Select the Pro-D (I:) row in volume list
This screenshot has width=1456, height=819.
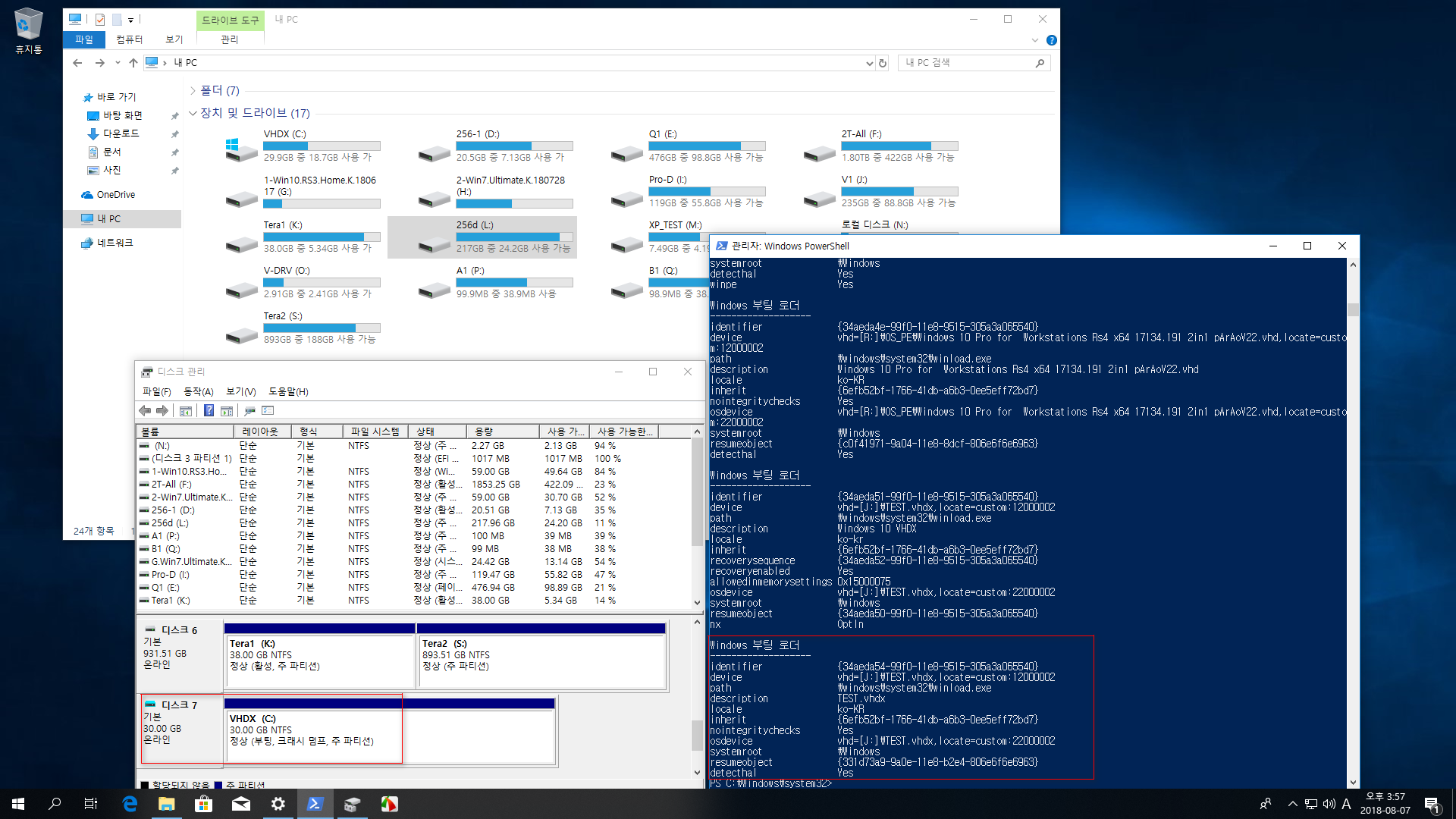(x=413, y=575)
